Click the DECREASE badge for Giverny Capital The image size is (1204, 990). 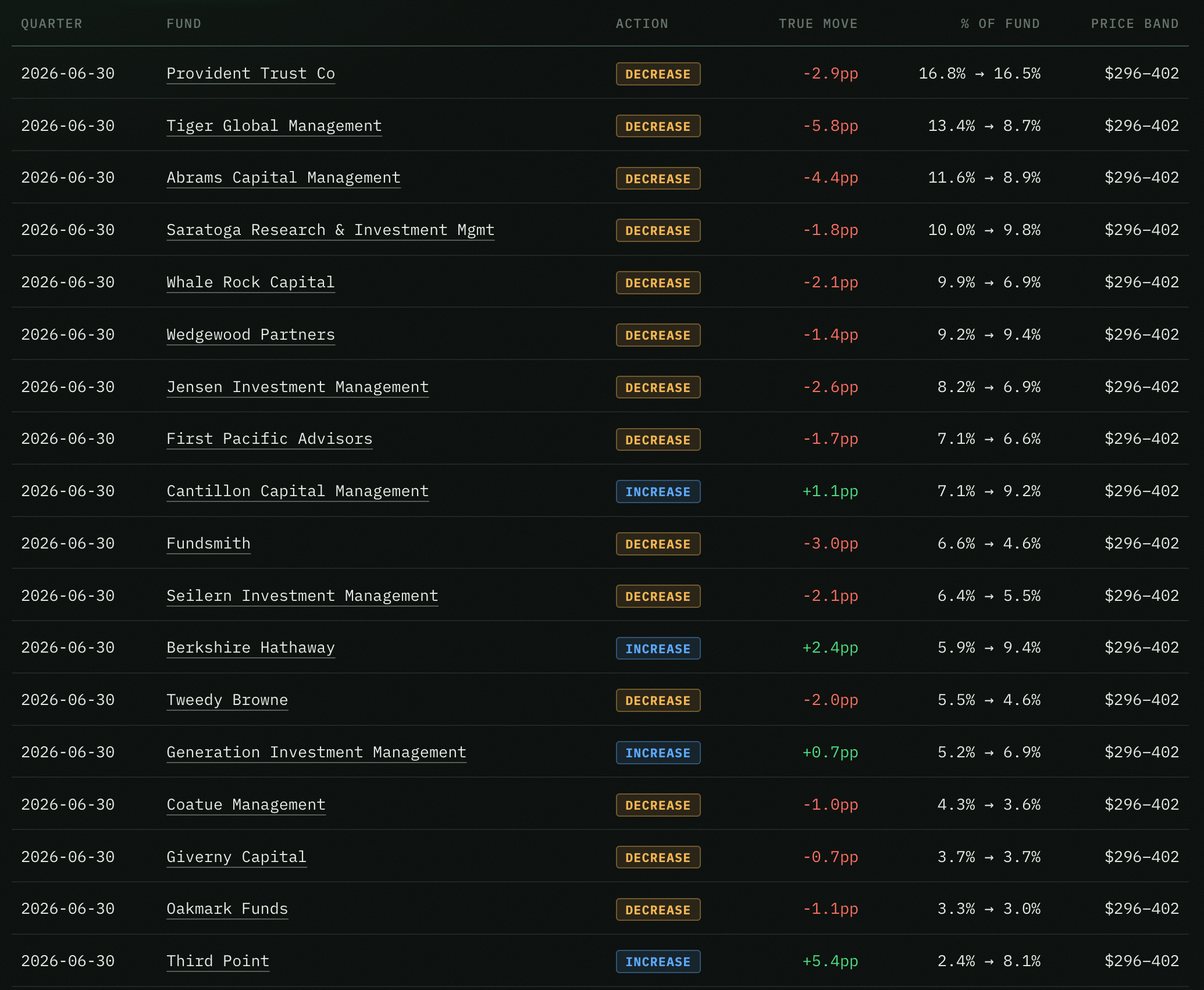[658, 857]
